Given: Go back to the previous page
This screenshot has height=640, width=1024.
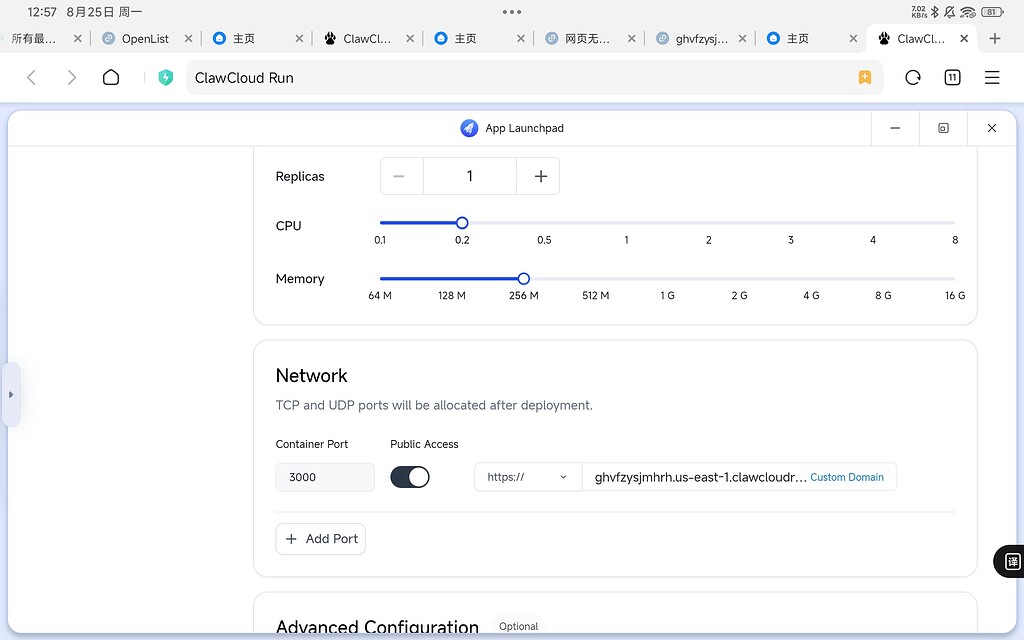Looking at the screenshot, I should (x=31, y=78).
